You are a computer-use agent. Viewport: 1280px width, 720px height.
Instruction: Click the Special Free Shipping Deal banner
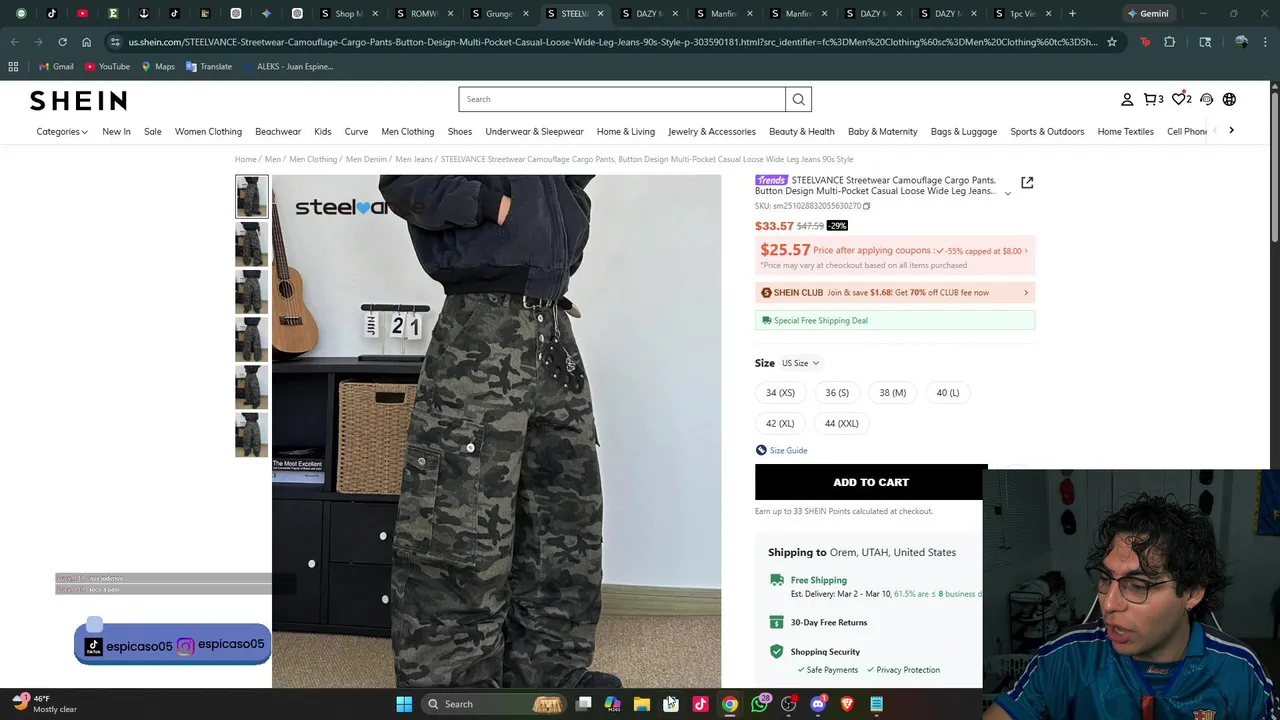click(895, 320)
